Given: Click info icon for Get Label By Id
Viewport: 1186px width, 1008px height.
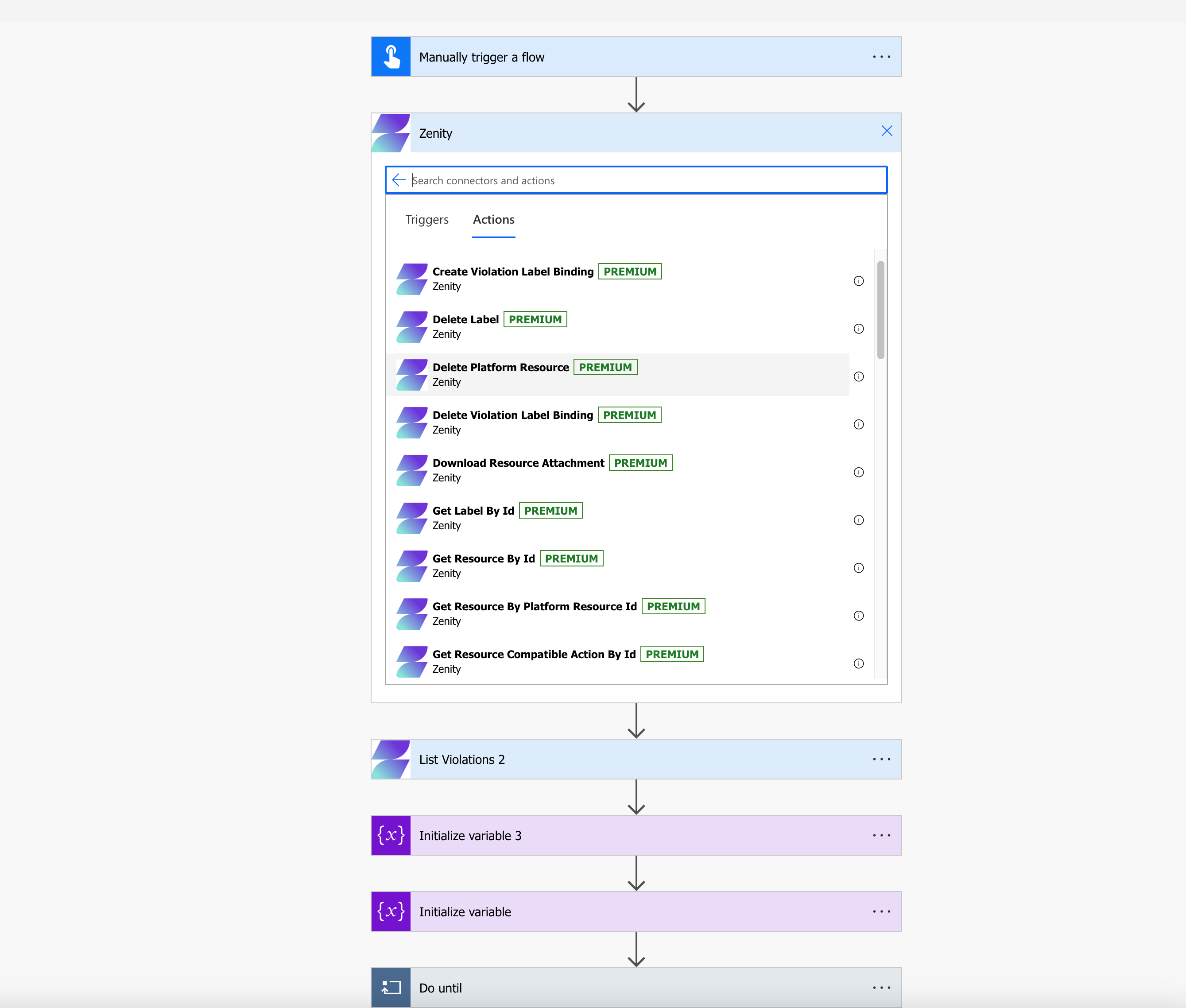Looking at the screenshot, I should (858, 520).
